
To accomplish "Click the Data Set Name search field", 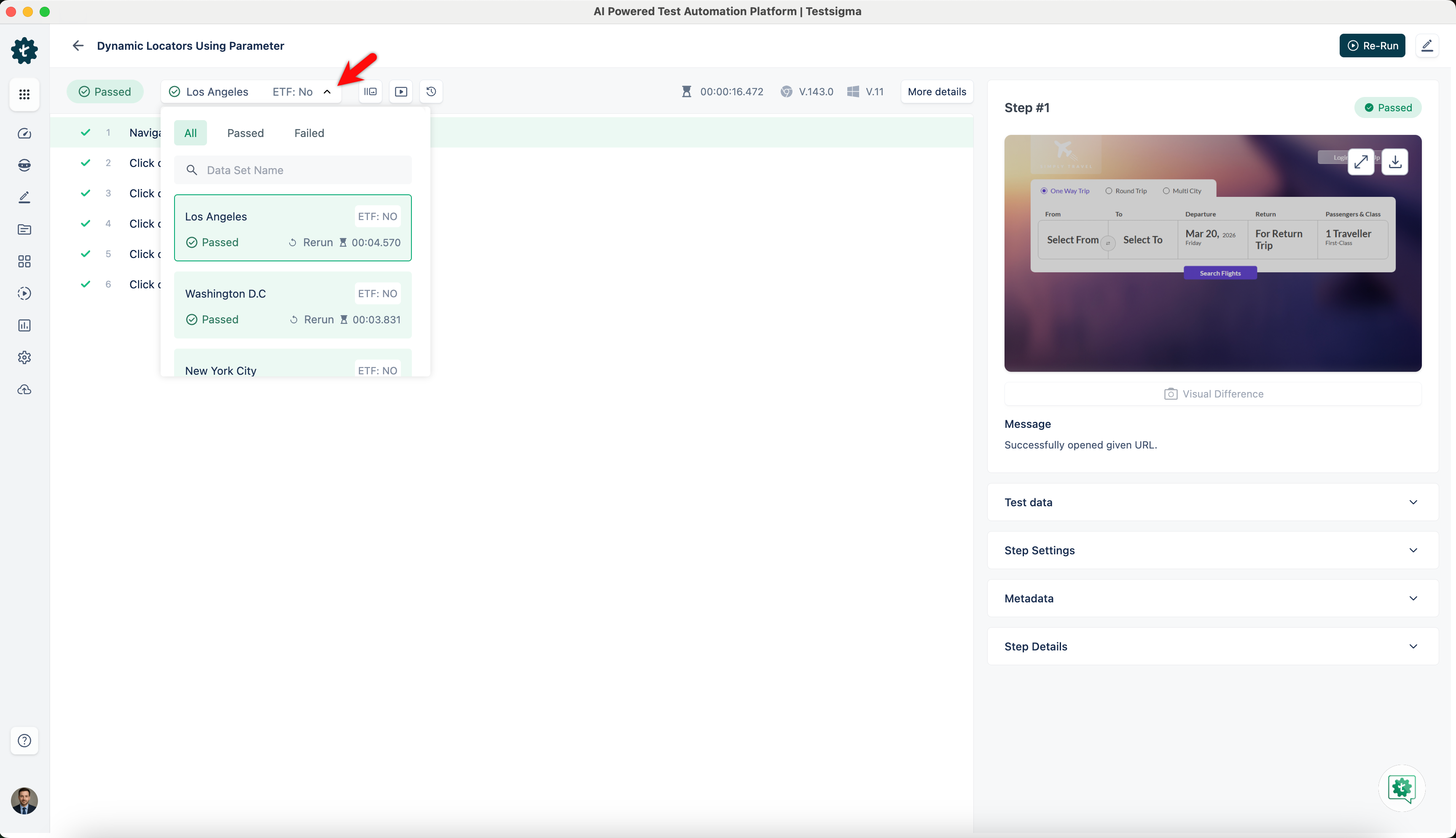I will coord(293,170).
